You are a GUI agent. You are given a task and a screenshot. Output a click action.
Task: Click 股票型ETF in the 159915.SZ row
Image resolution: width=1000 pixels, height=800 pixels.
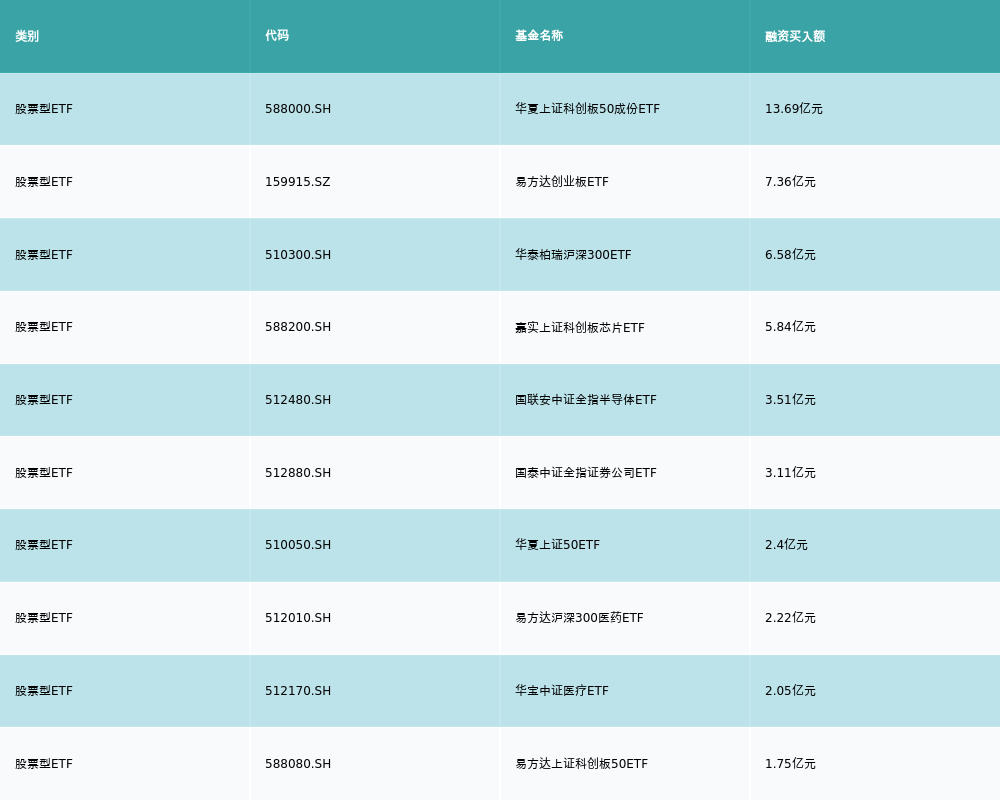click(44, 182)
